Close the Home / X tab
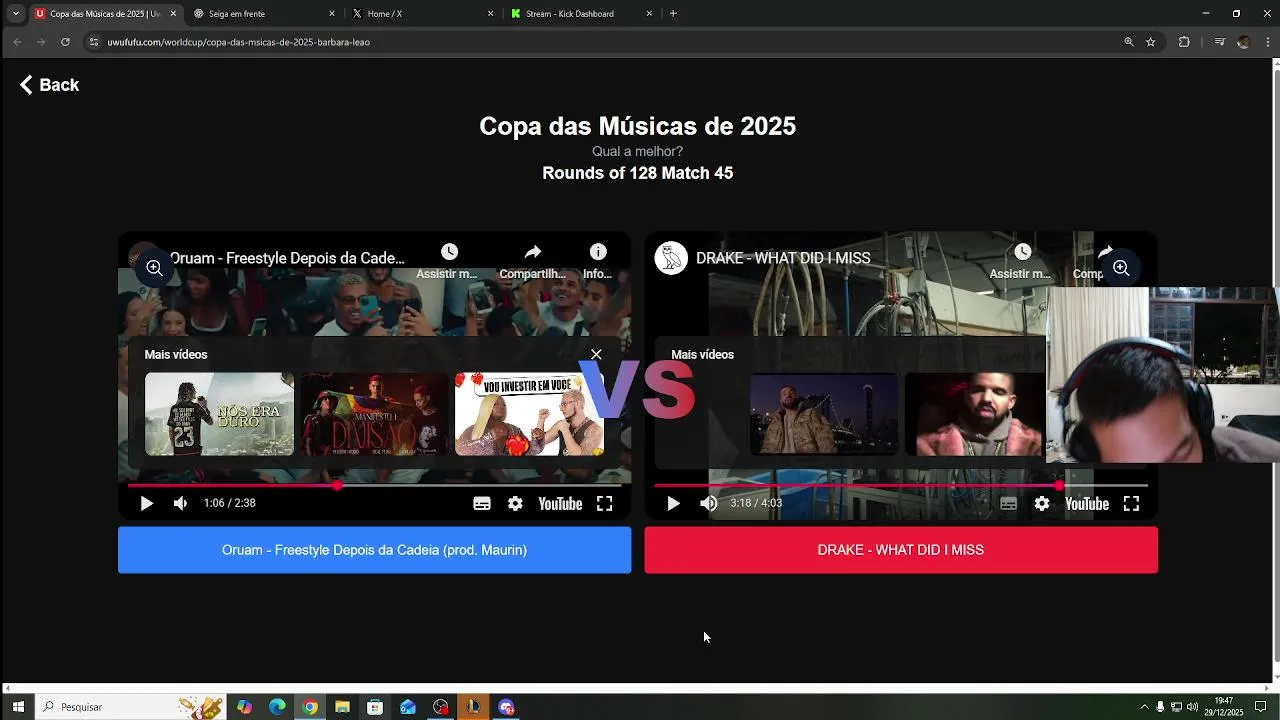1280x720 pixels. pyautogui.click(x=491, y=14)
